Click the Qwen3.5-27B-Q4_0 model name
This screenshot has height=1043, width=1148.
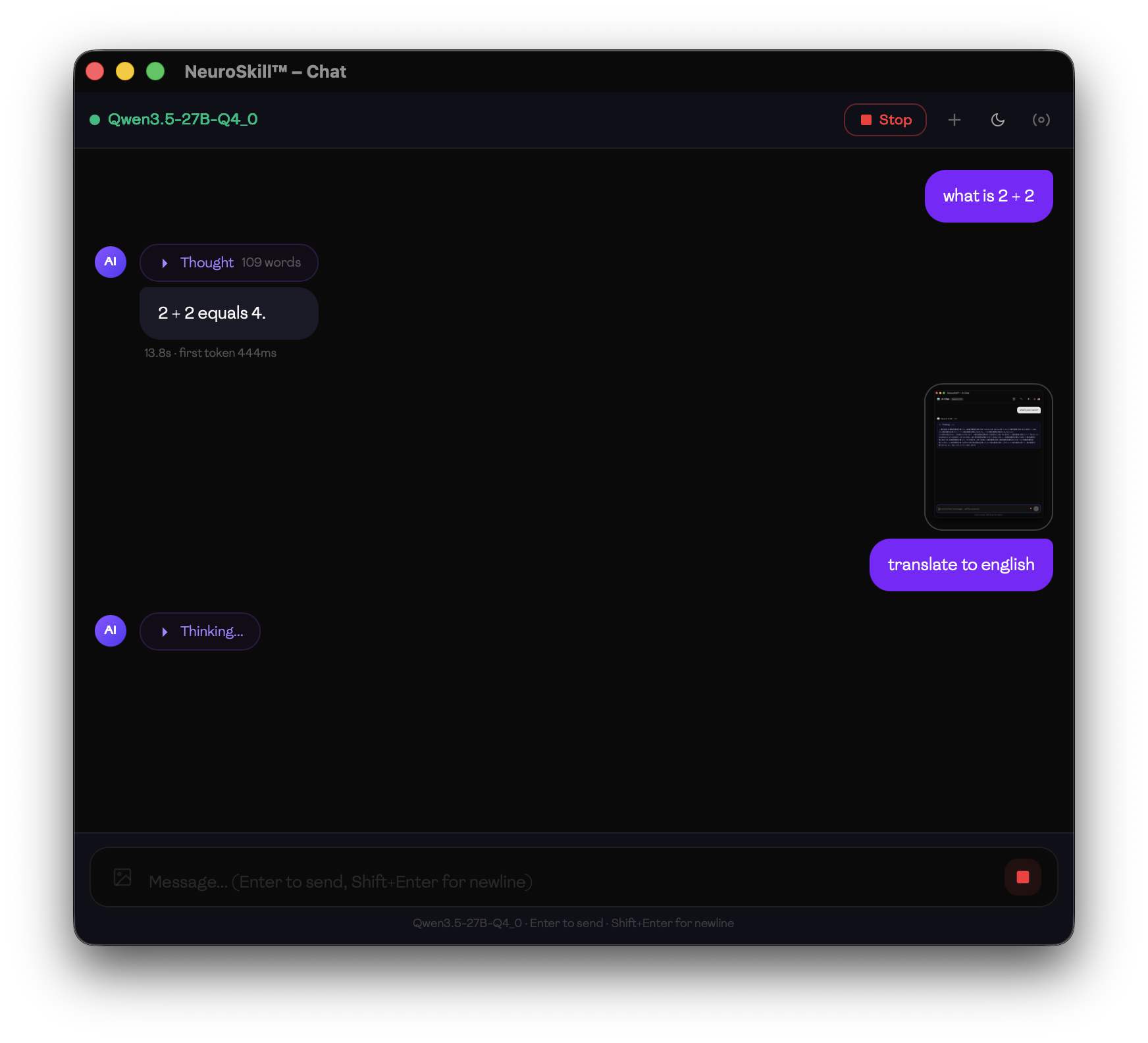182,119
